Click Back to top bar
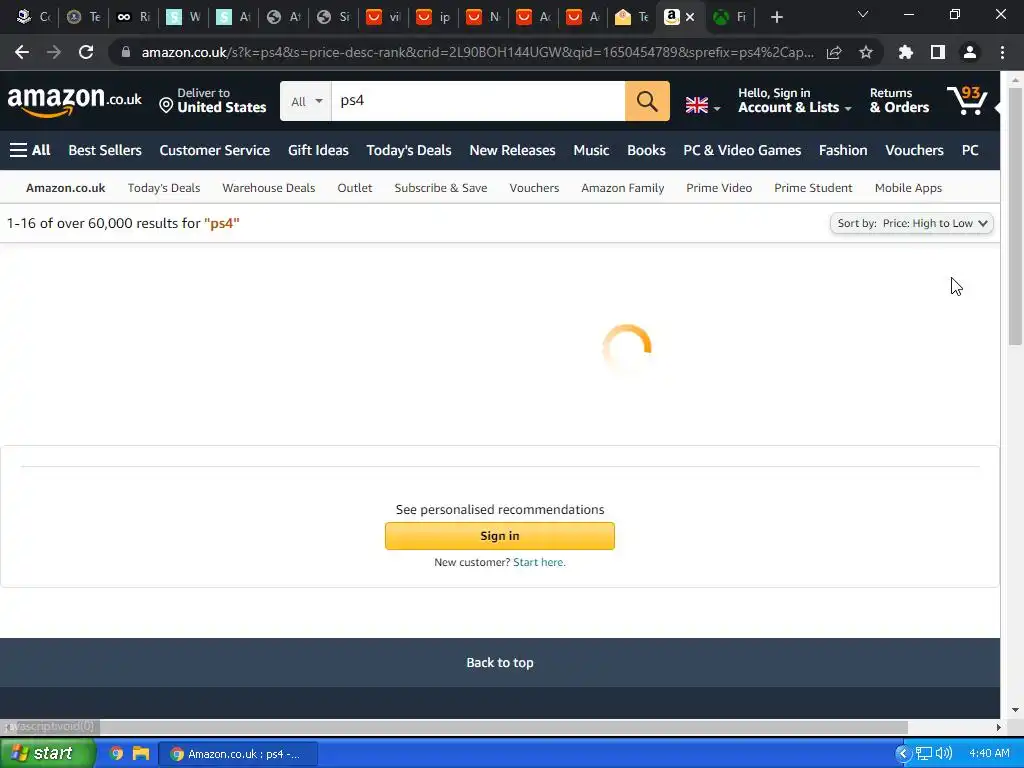The width and height of the screenshot is (1024, 768). (500, 663)
